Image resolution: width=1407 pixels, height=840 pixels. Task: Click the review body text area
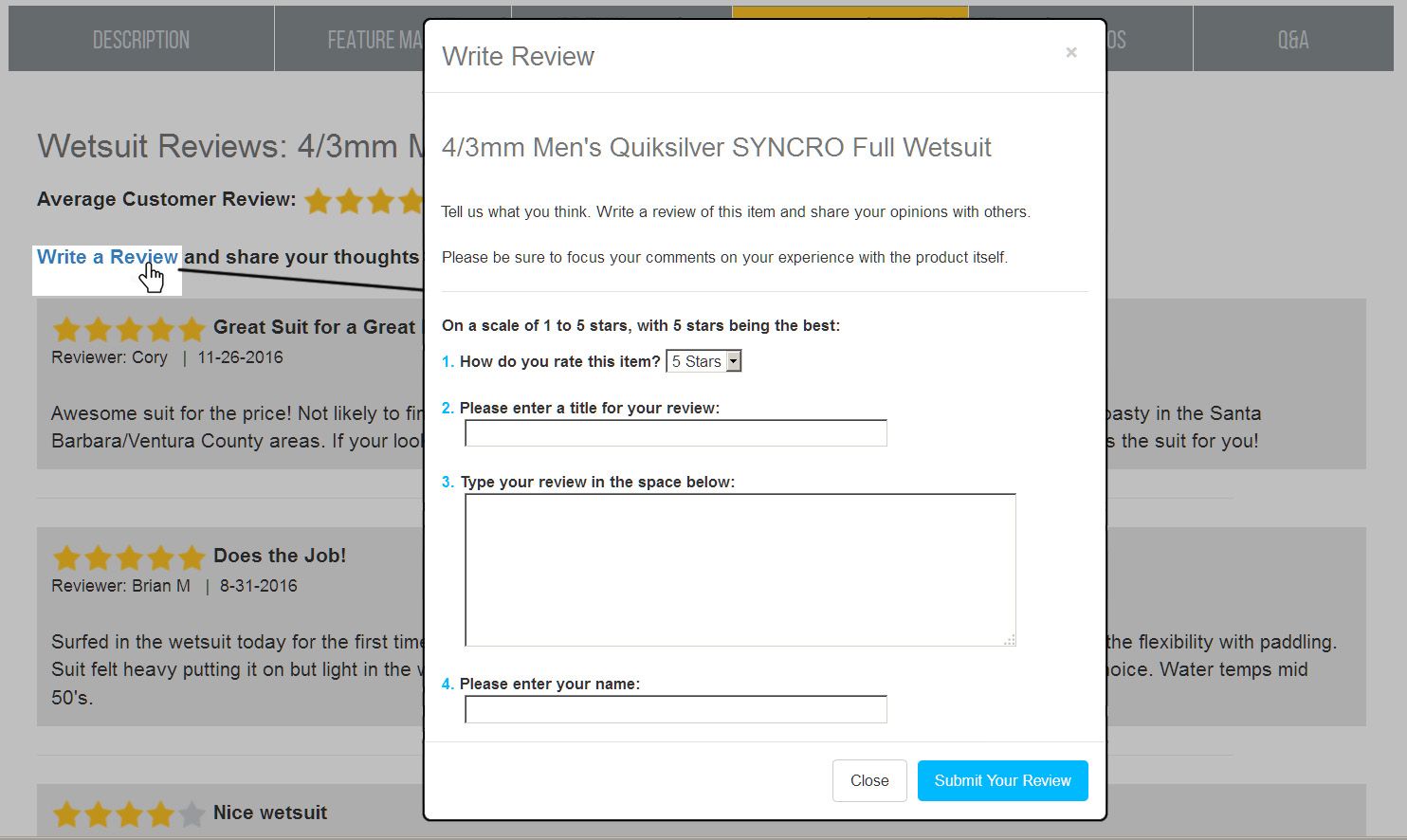pos(740,570)
